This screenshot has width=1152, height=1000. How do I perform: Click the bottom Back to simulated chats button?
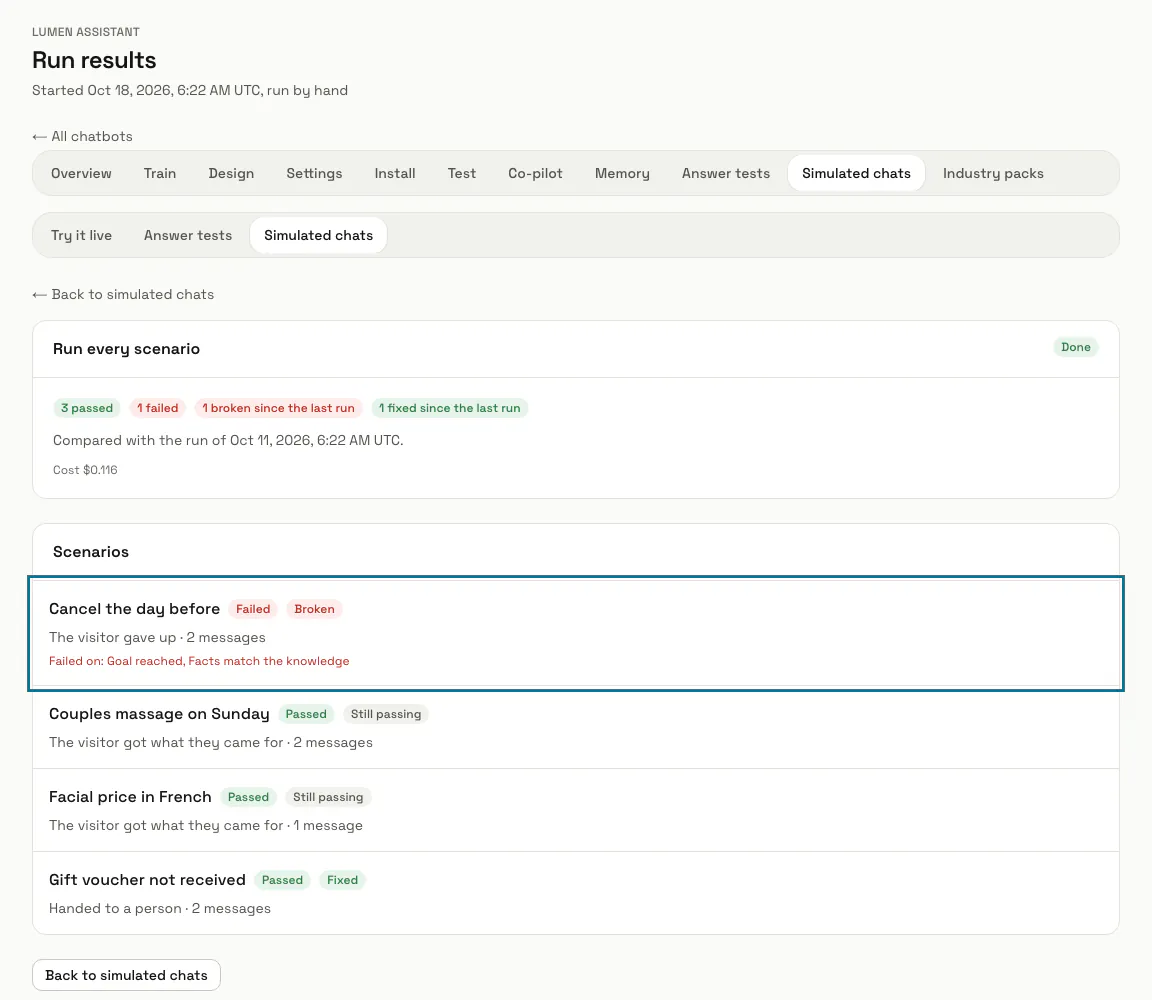[126, 975]
